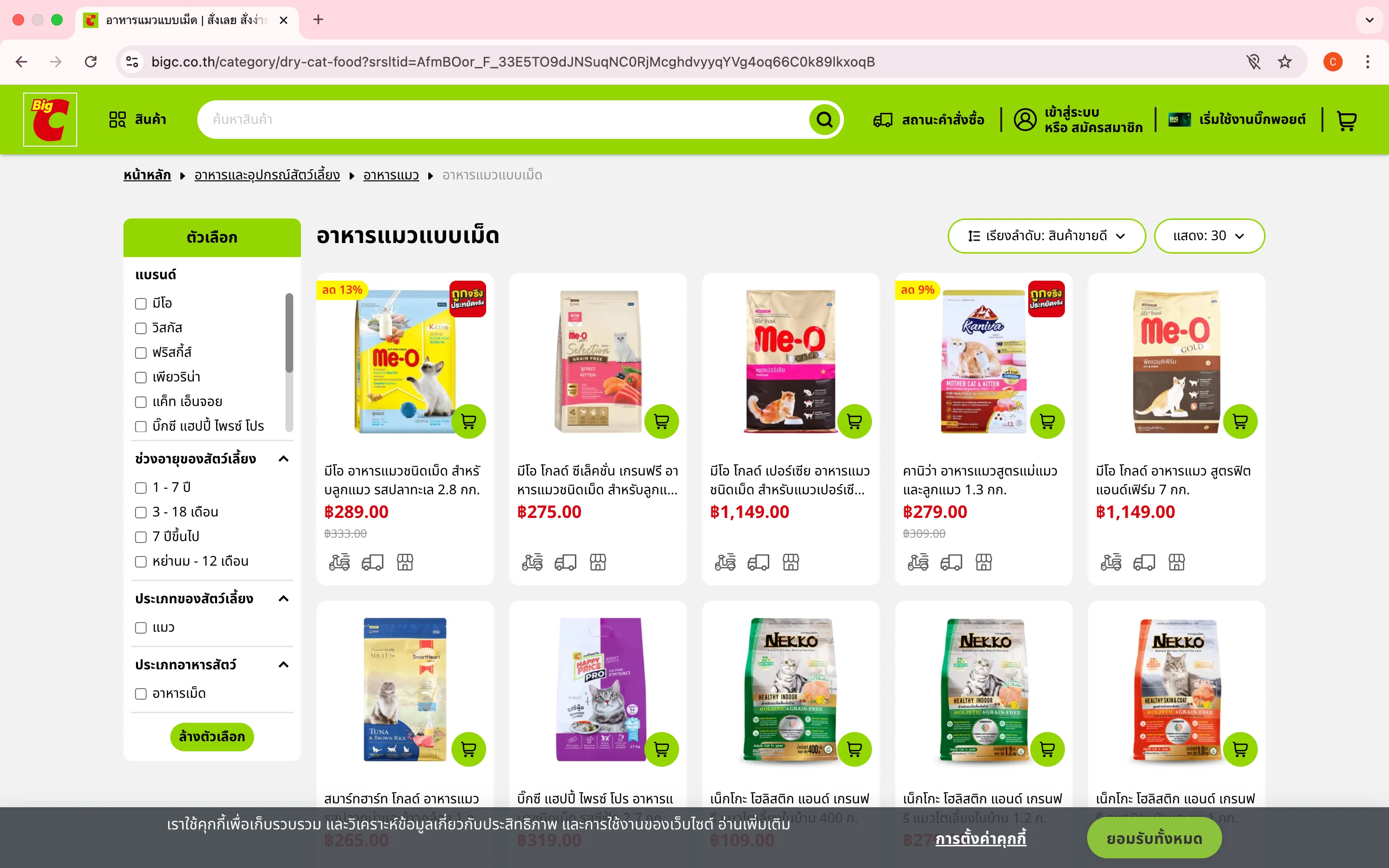Collapse the ช่วงอายุของสัตว์เลี้ยง filter section
This screenshot has width=1389, height=868.
283,459
